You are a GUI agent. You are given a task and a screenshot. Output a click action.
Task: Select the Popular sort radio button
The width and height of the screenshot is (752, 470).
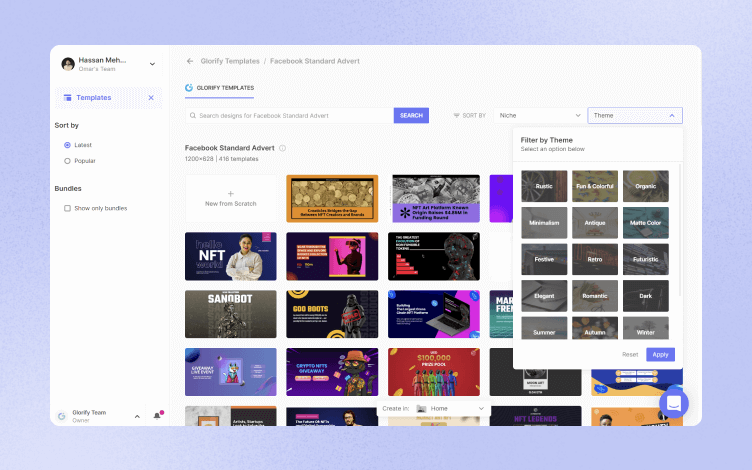click(x=67, y=161)
